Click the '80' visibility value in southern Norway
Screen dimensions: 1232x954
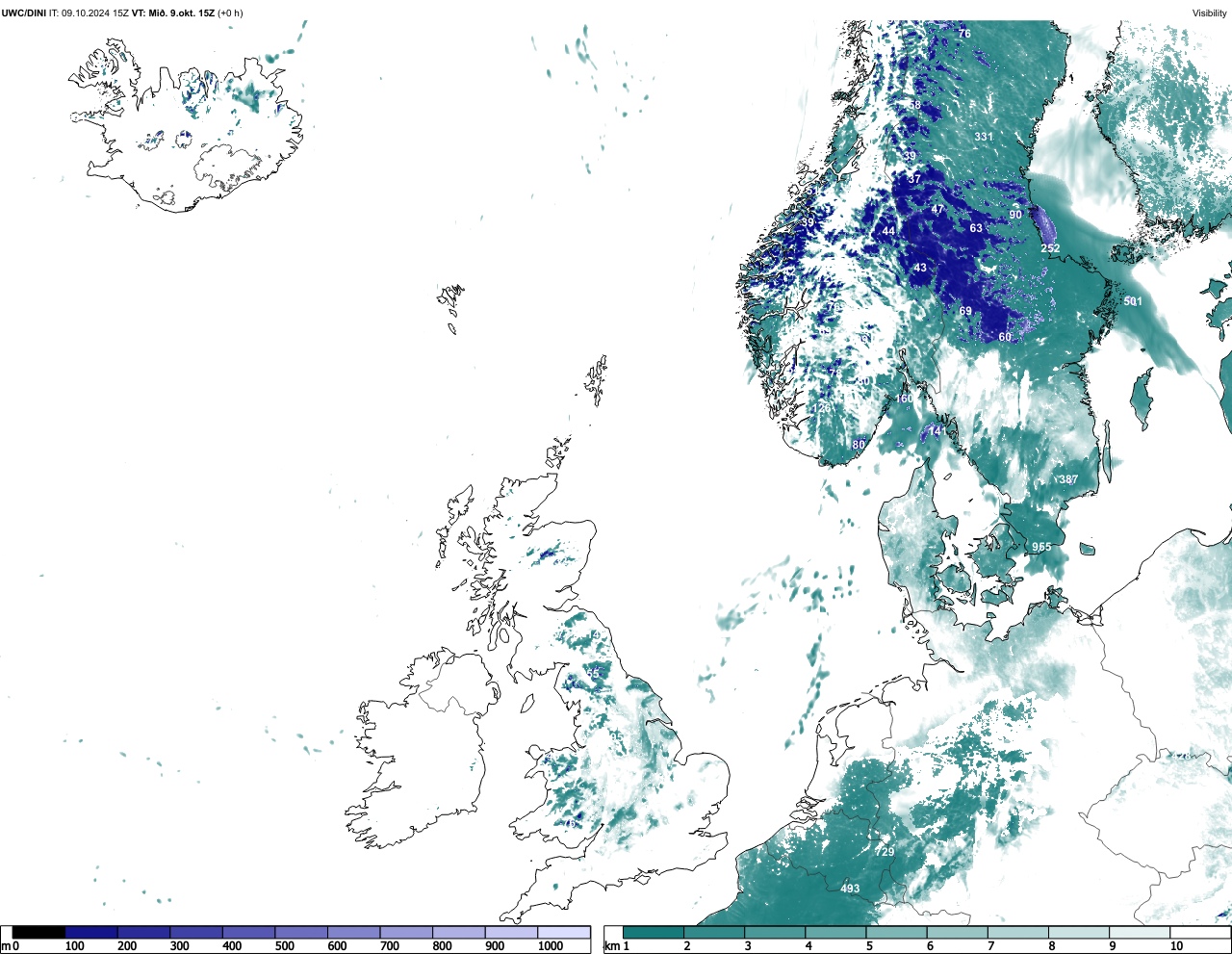click(x=859, y=445)
